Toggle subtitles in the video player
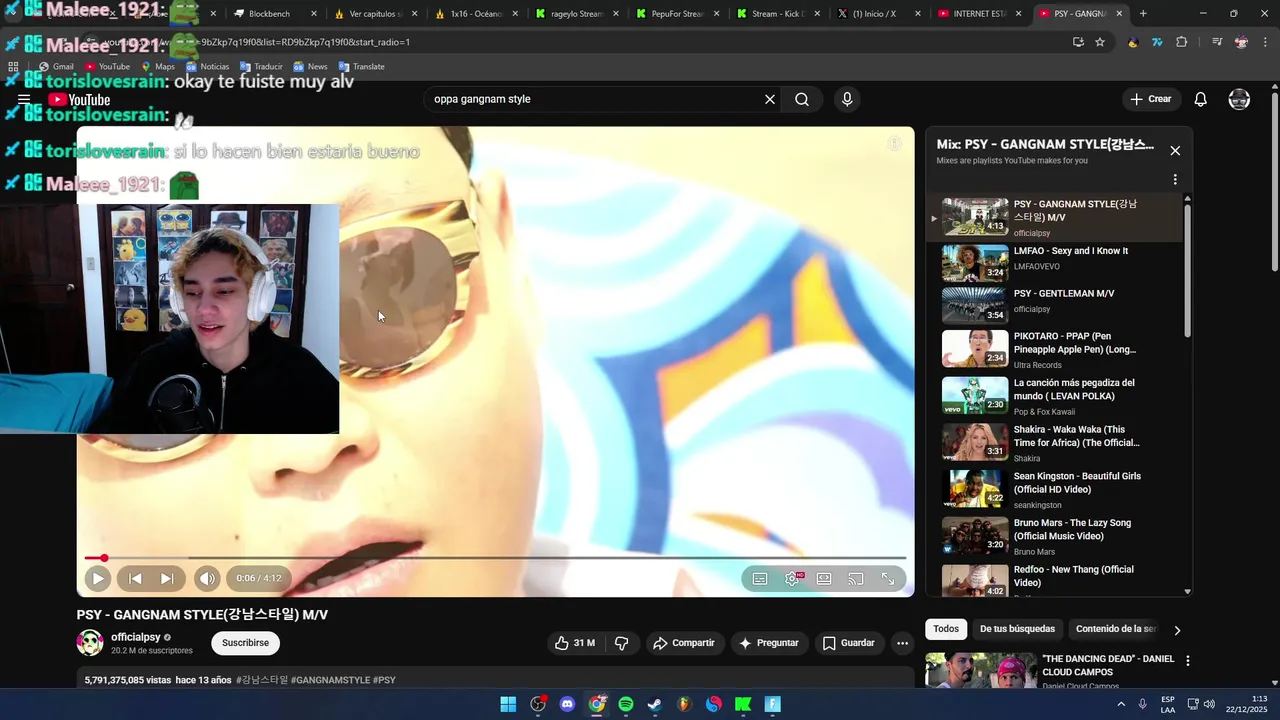The height and width of the screenshot is (720, 1280). (760, 578)
